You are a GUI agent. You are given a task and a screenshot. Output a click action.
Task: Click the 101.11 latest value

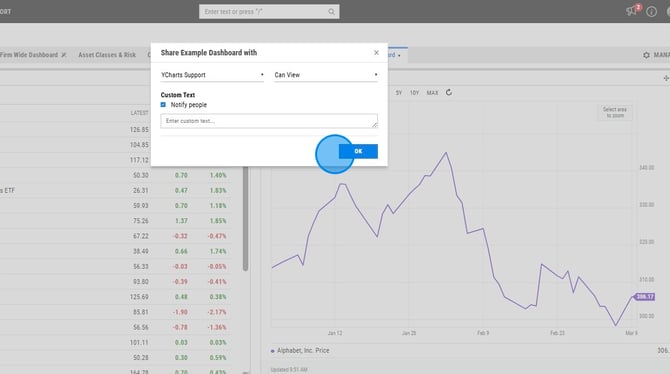(x=139, y=342)
